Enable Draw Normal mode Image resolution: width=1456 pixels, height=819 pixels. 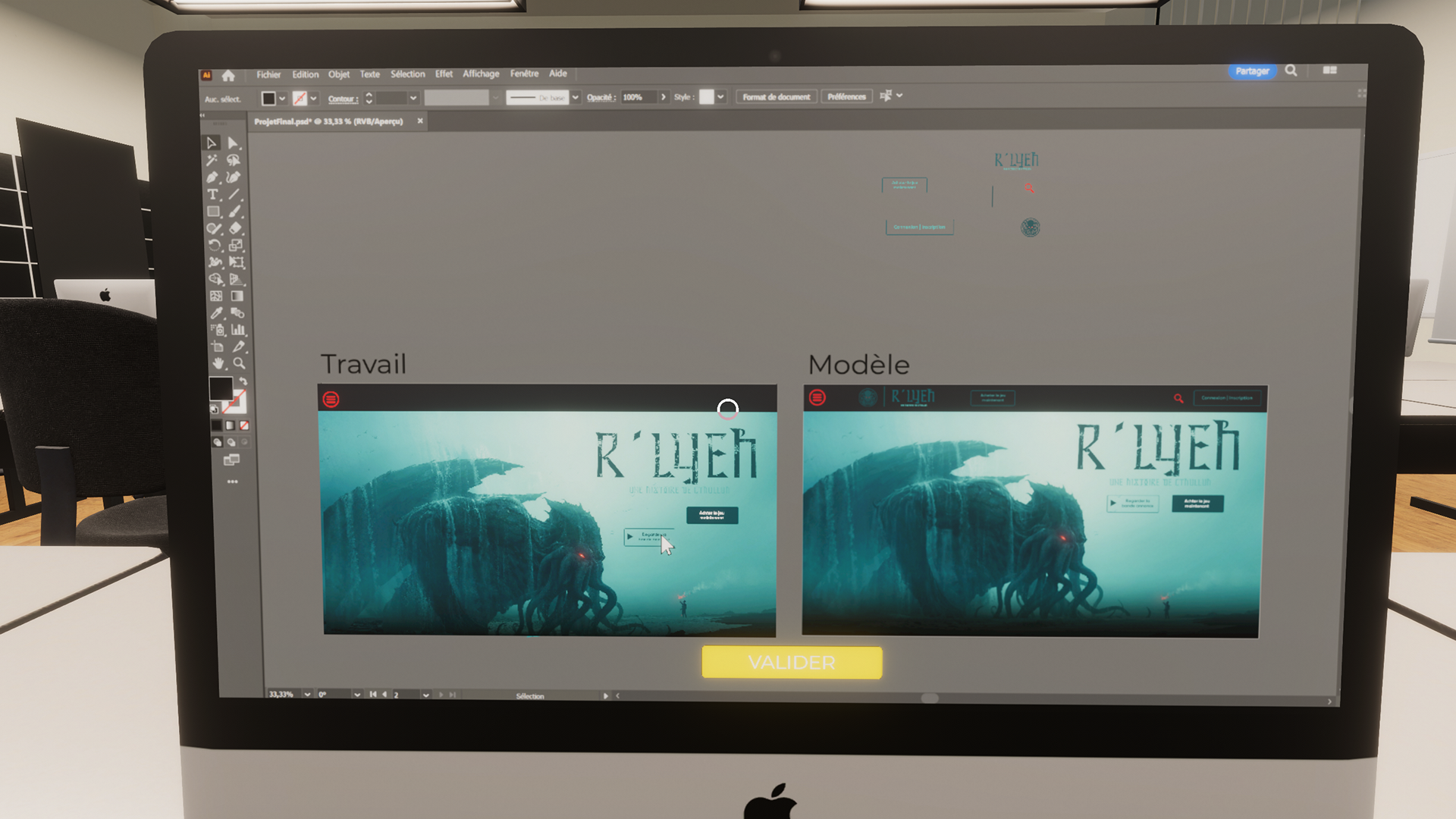pos(218,442)
